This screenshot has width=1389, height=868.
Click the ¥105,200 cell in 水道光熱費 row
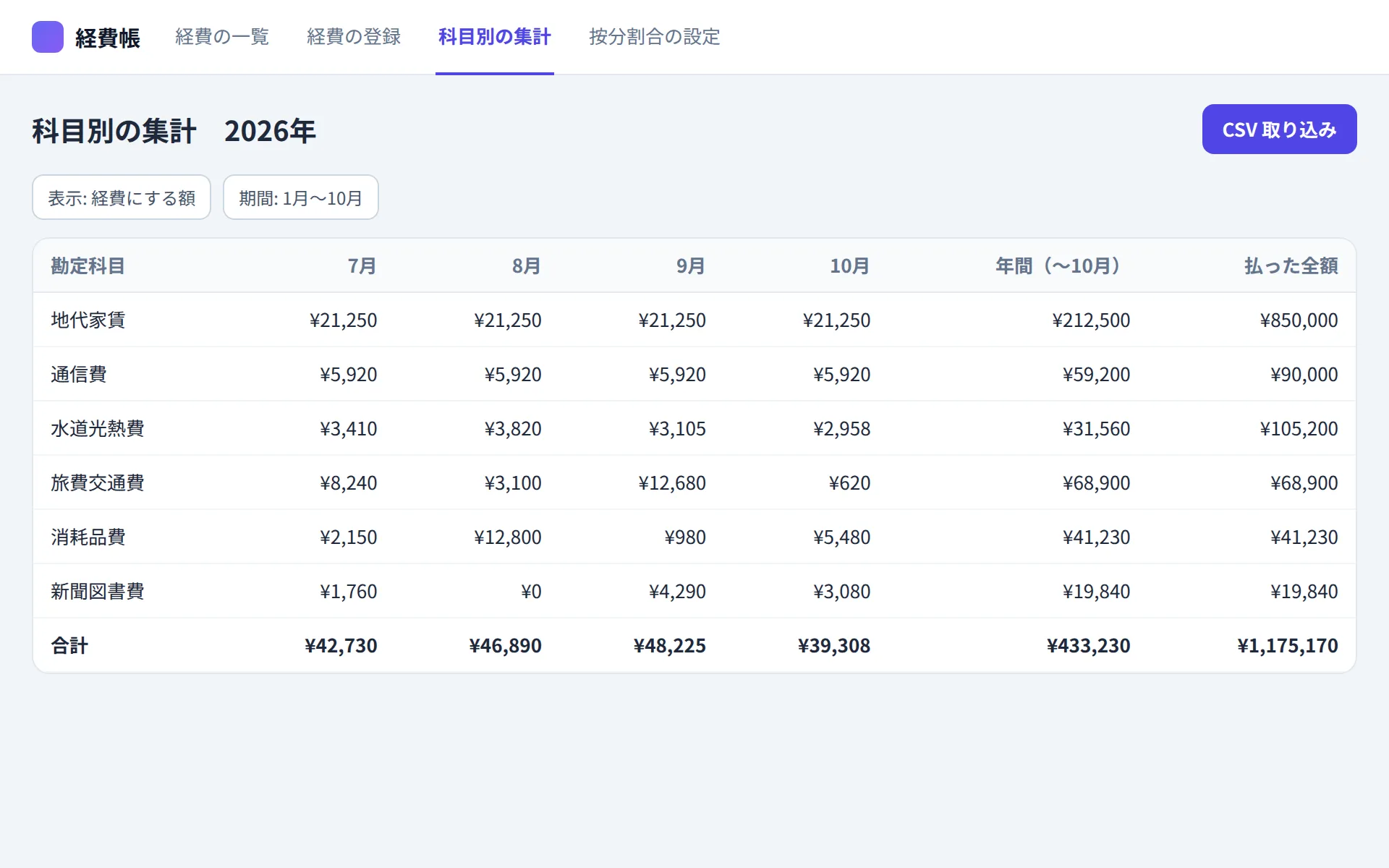1299,428
